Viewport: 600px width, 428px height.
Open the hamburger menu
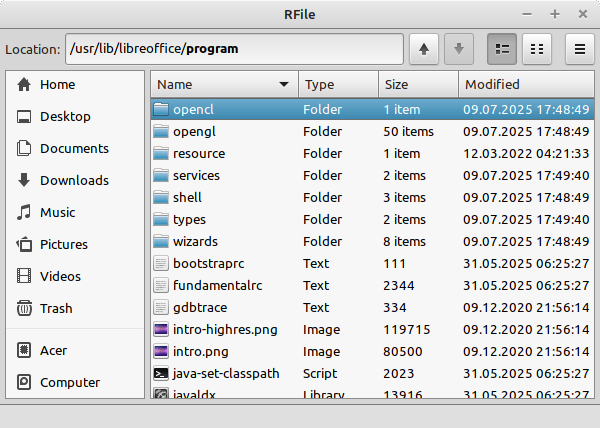click(580, 49)
